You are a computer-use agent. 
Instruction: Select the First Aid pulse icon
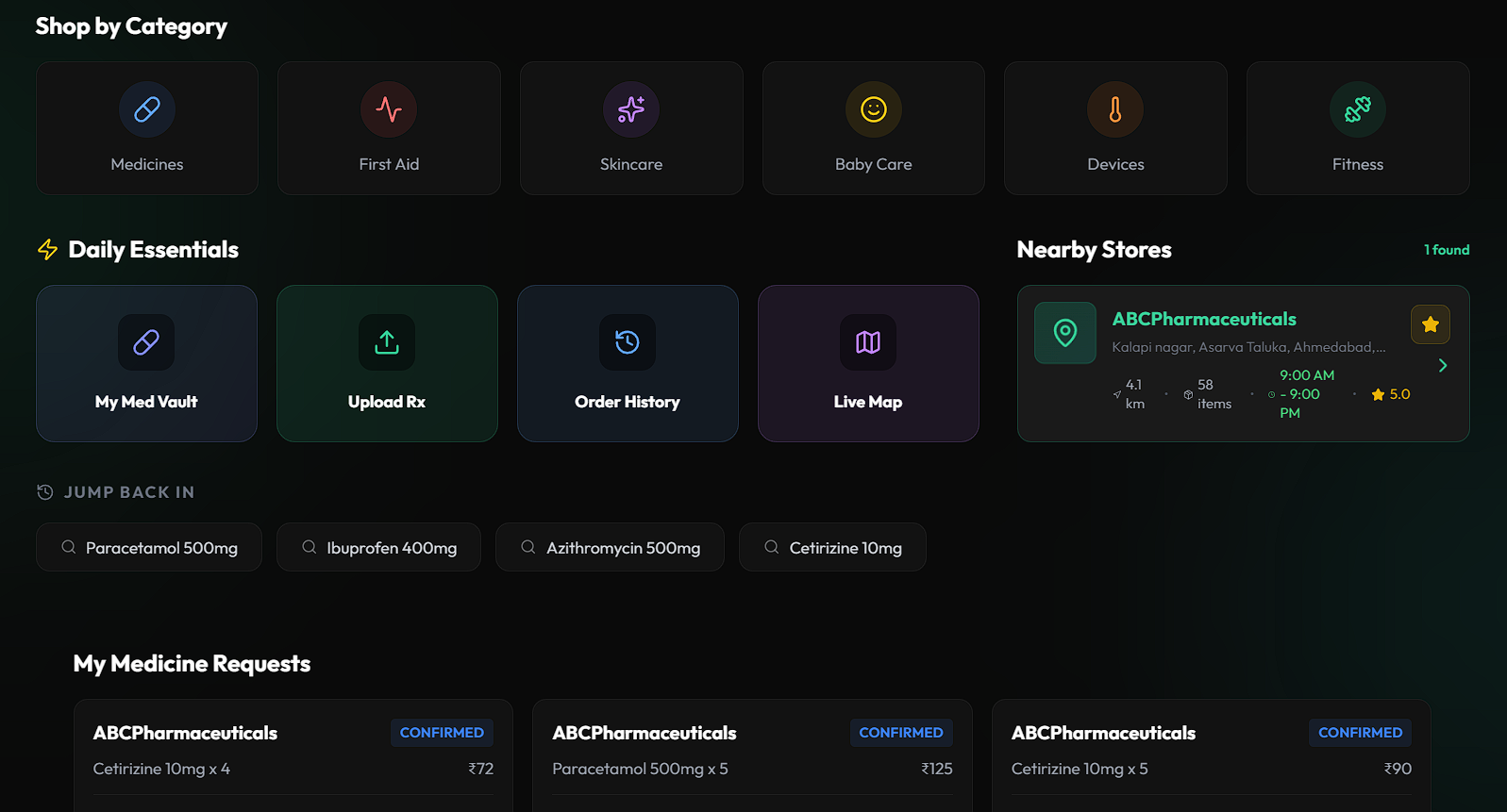389,109
